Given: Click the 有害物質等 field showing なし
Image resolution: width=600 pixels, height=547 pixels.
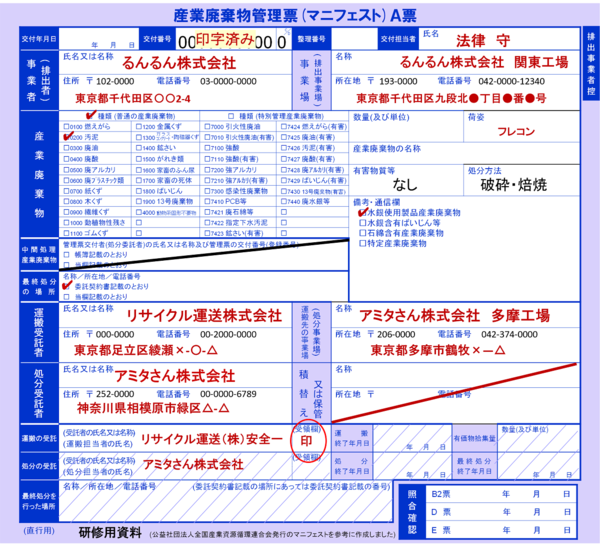Looking at the screenshot, I should click(405, 184).
